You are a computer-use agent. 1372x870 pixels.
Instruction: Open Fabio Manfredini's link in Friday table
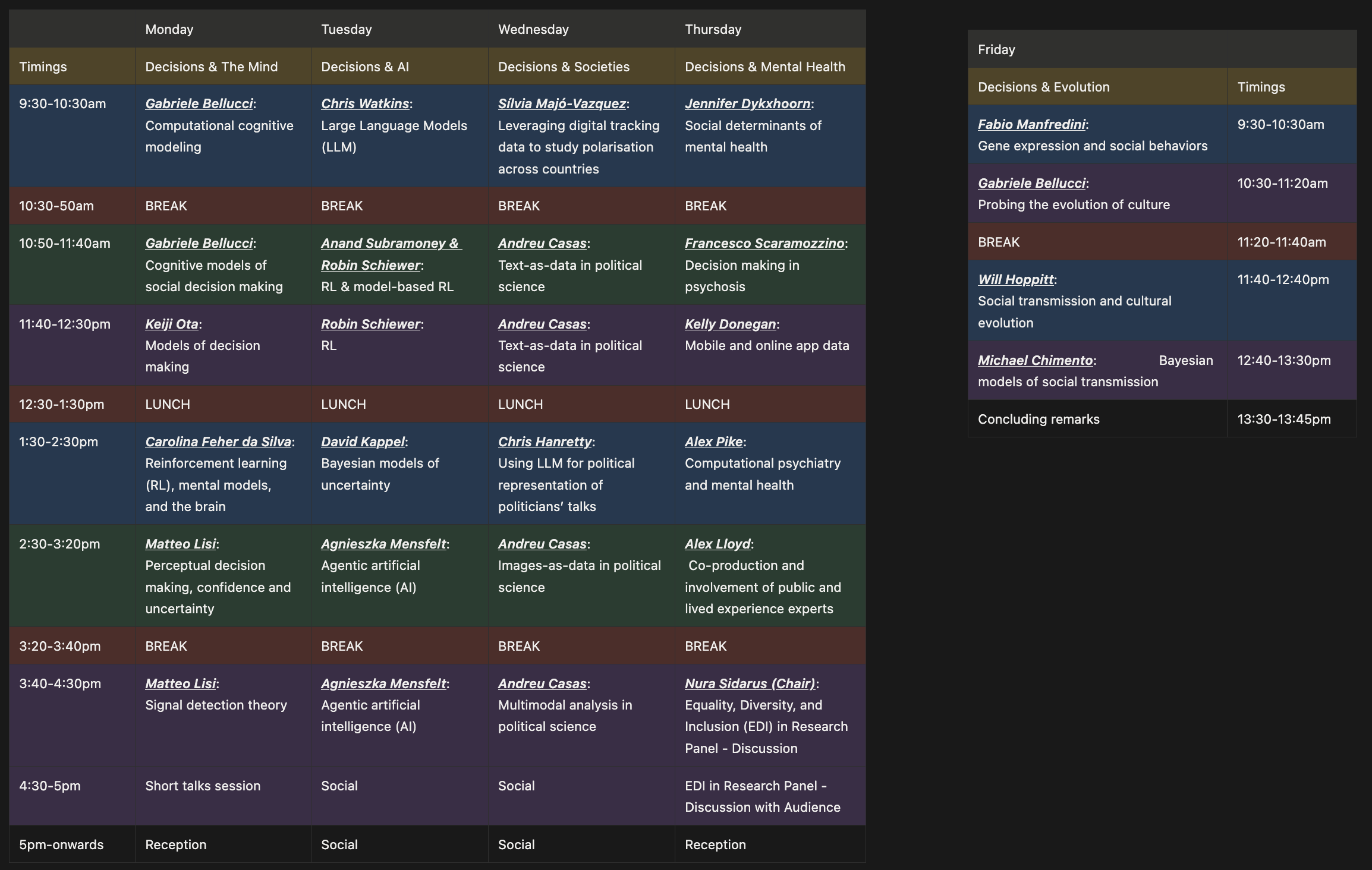1031,124
